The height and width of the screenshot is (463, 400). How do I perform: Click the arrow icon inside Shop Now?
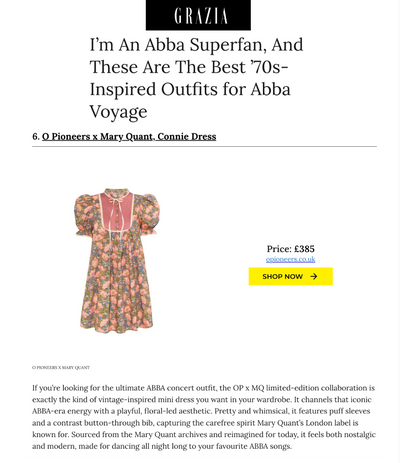click(x=314, y=276)
